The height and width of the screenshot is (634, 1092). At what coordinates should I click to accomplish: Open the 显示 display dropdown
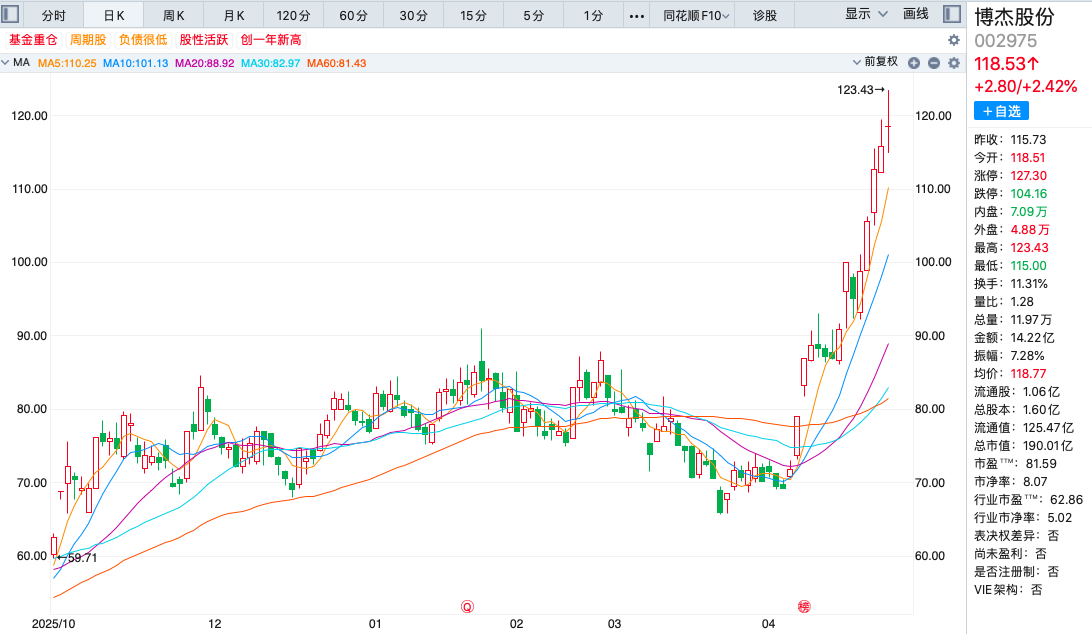866,14
